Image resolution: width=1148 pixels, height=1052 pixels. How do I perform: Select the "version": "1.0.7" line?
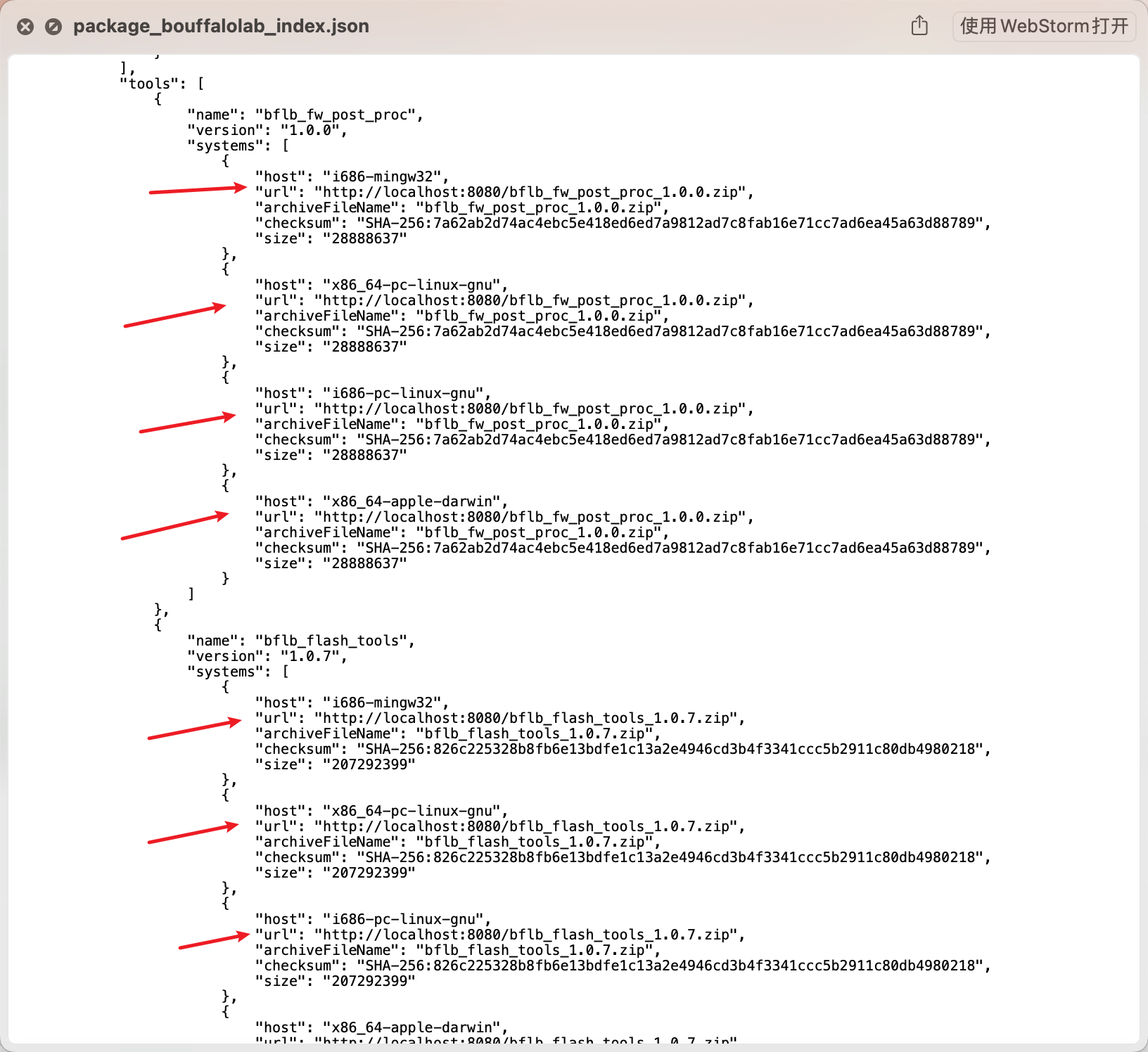tap(267, 656)
